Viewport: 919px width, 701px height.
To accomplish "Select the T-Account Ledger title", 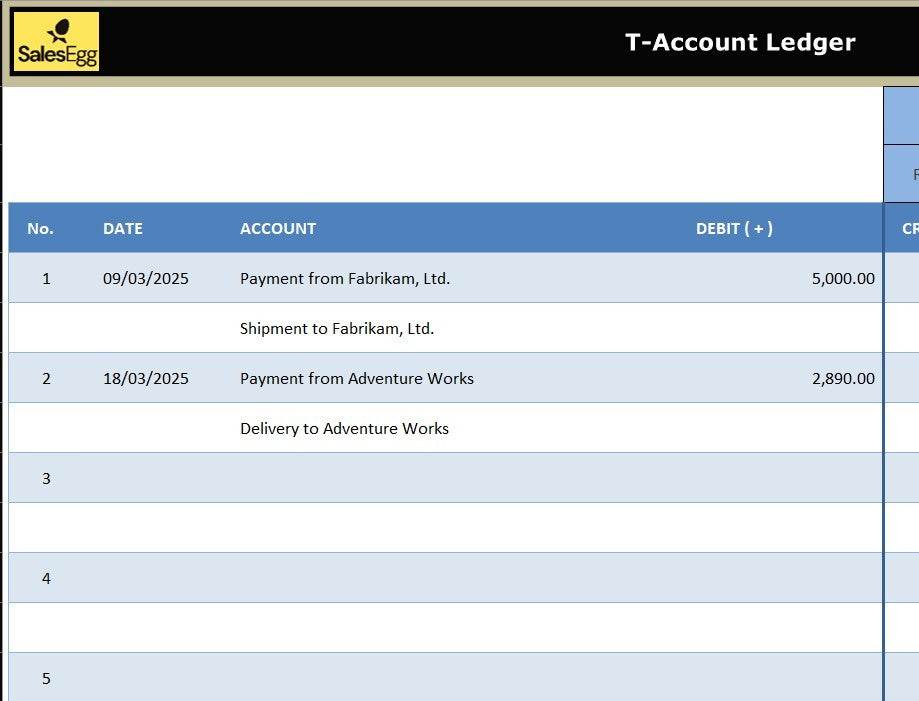I will (x=739, y=42).
